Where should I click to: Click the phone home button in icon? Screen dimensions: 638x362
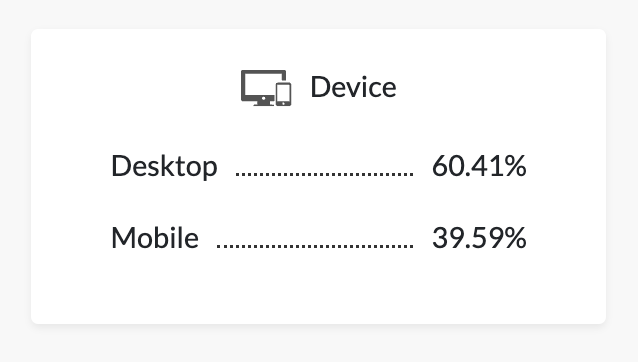(284, 103)
